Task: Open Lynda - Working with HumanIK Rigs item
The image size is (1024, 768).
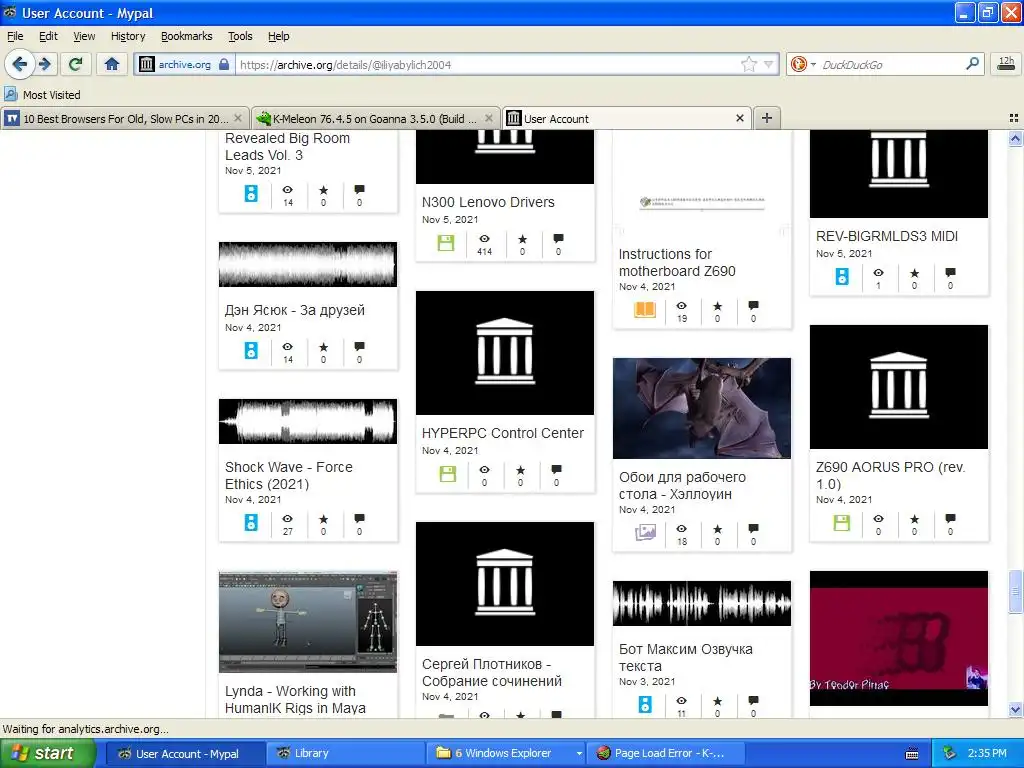Action: click(x=295, y=699)
